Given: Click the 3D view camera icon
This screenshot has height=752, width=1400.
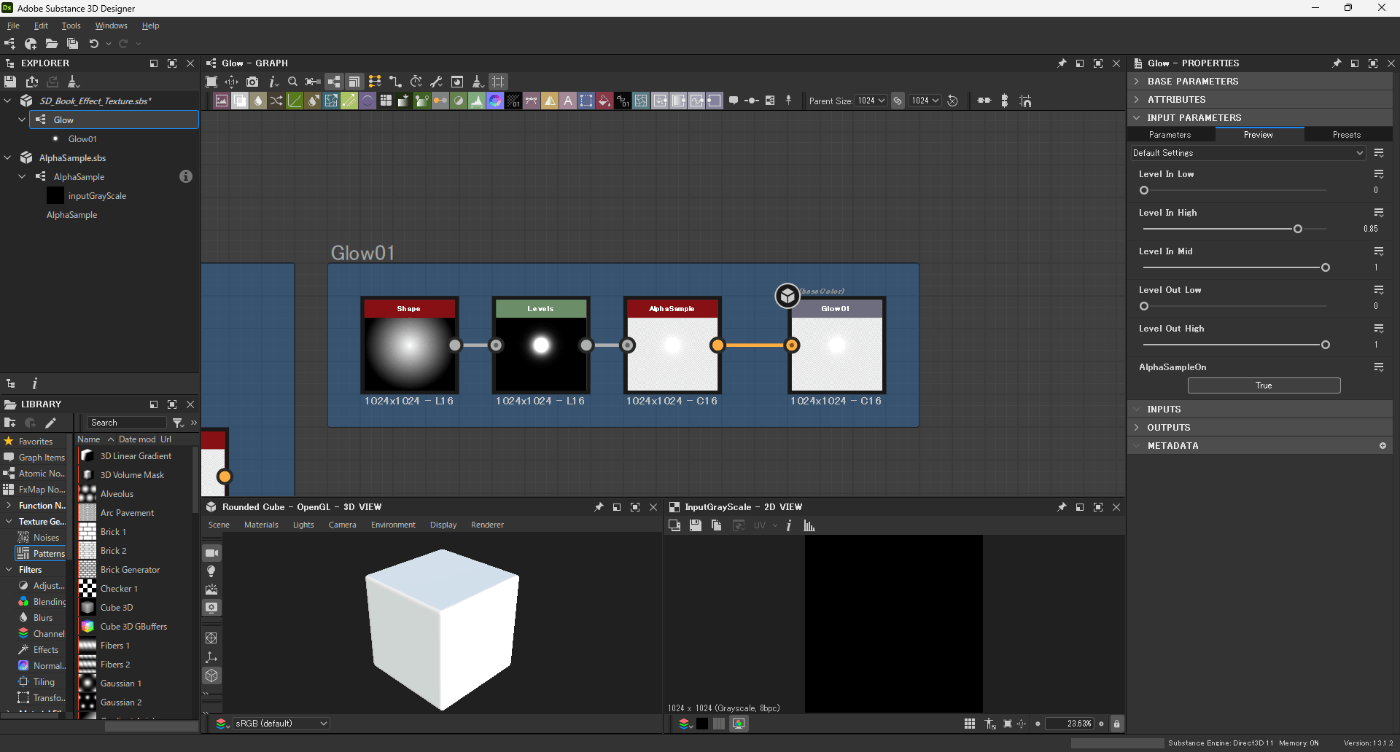Looking at the screenshot, I should [211, 552].
